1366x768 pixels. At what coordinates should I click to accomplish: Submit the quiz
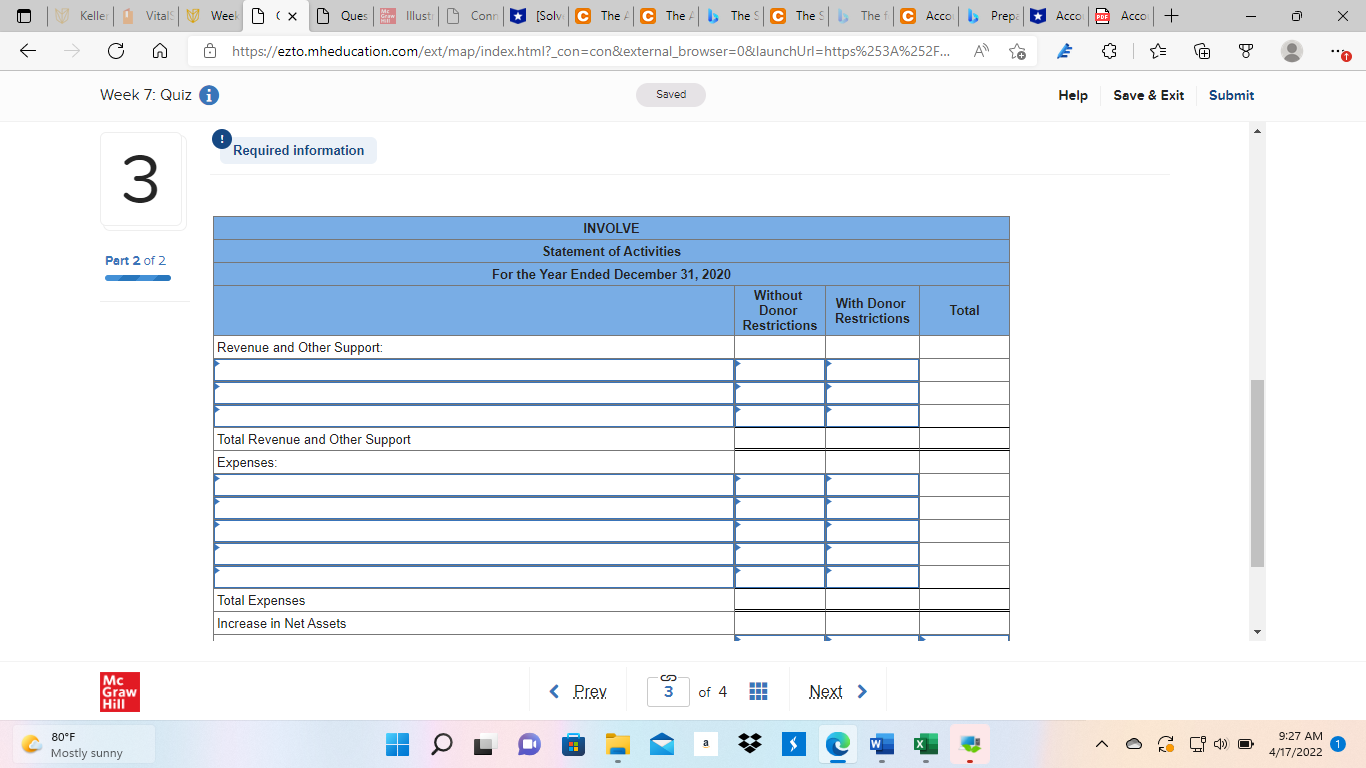1231,95
